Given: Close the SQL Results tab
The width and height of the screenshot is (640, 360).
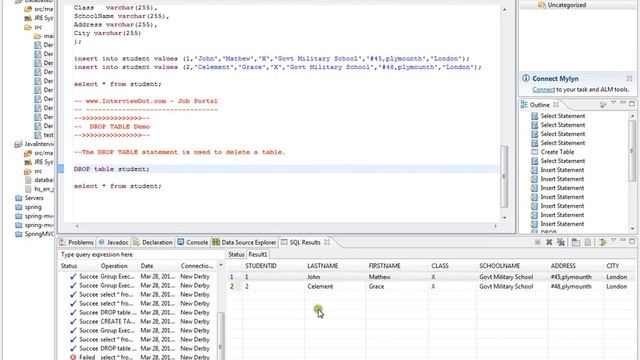Looking at the screenshot, I should [327, 242].
